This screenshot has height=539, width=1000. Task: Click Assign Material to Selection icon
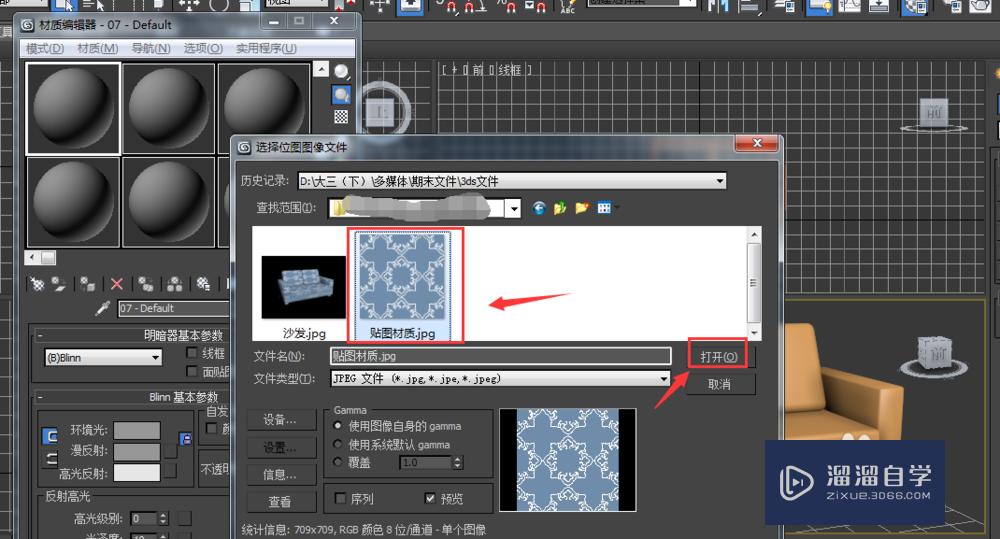88,284
